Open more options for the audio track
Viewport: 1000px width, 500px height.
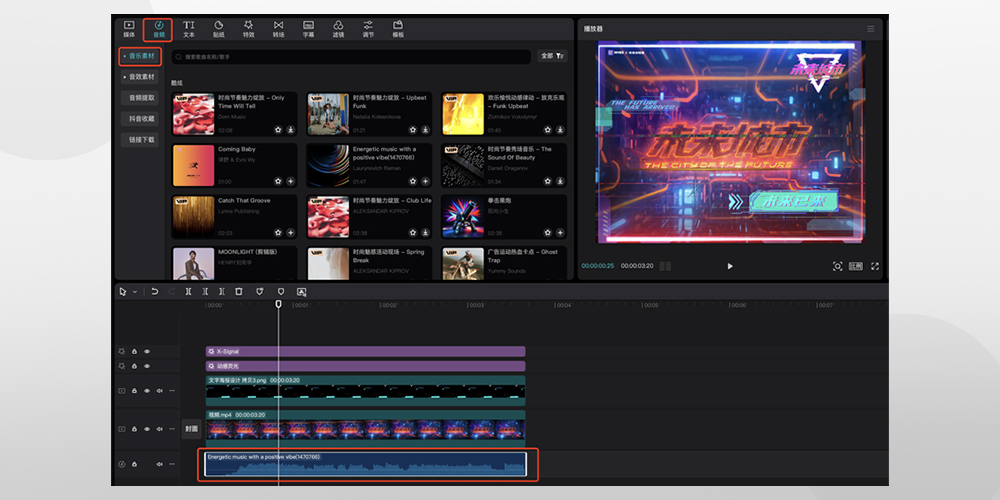pos(172,464)
